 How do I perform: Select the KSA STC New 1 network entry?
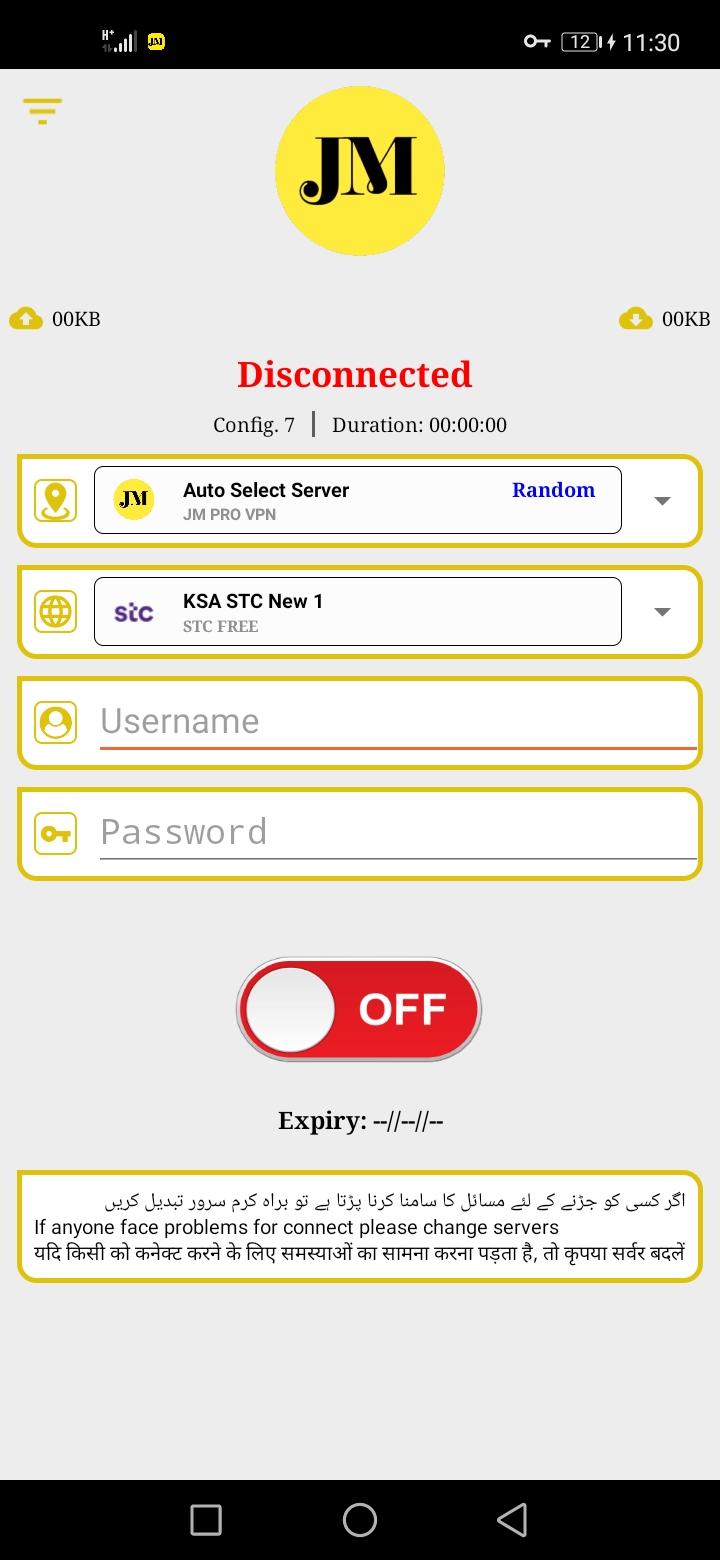pos(358,611)
